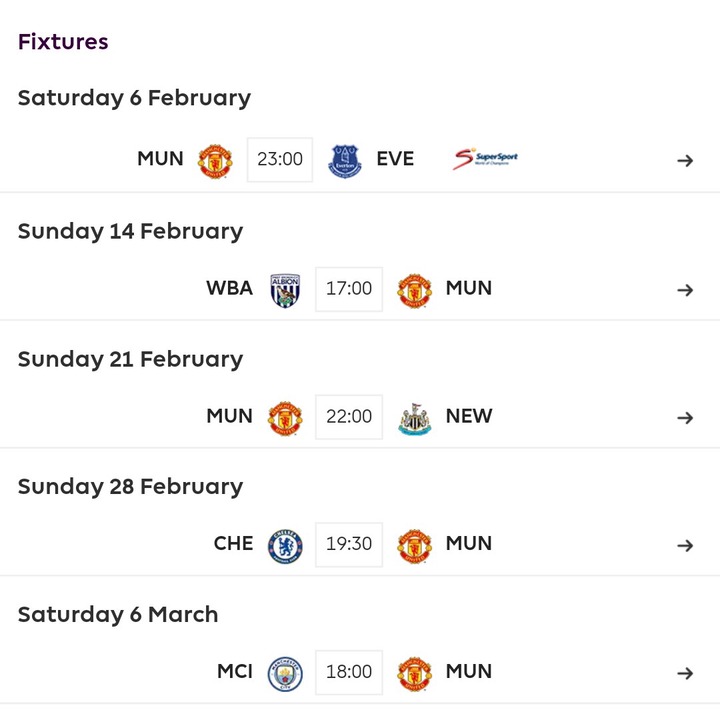Open WBA vs MUN fixture arrow
The height and width of the screenshot is (712, 720).
point(685,290)
